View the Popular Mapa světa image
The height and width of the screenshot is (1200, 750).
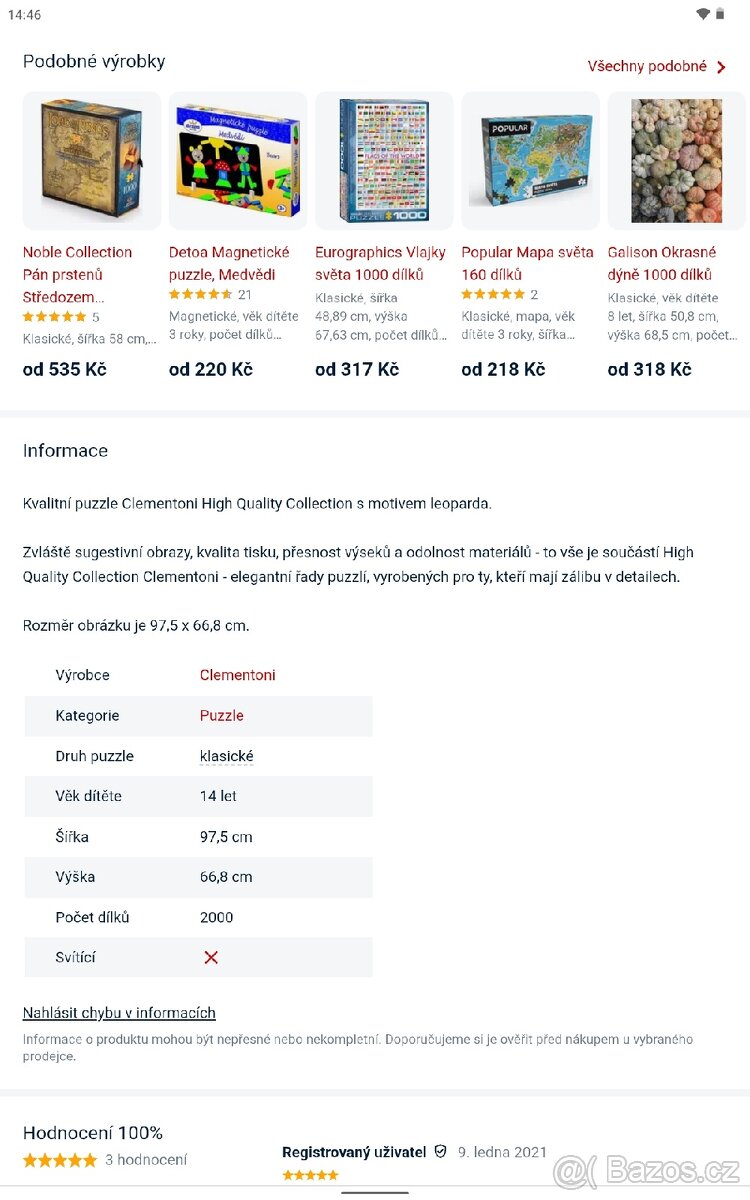(x=530, y=160)
